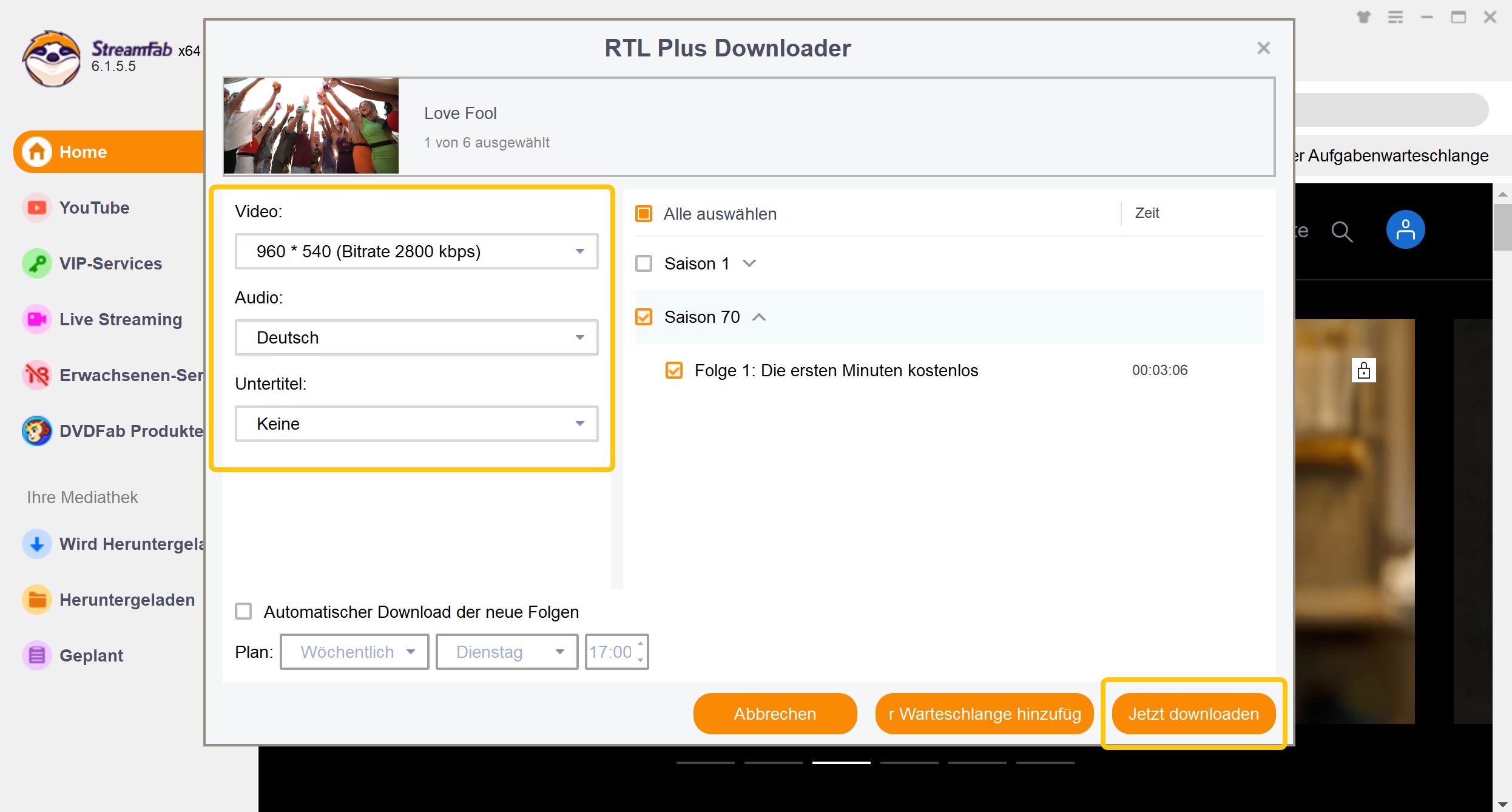Screen dimensions: 1512x812
Task: Click the DVDFab Produkte icon
Action: [36, 431]
